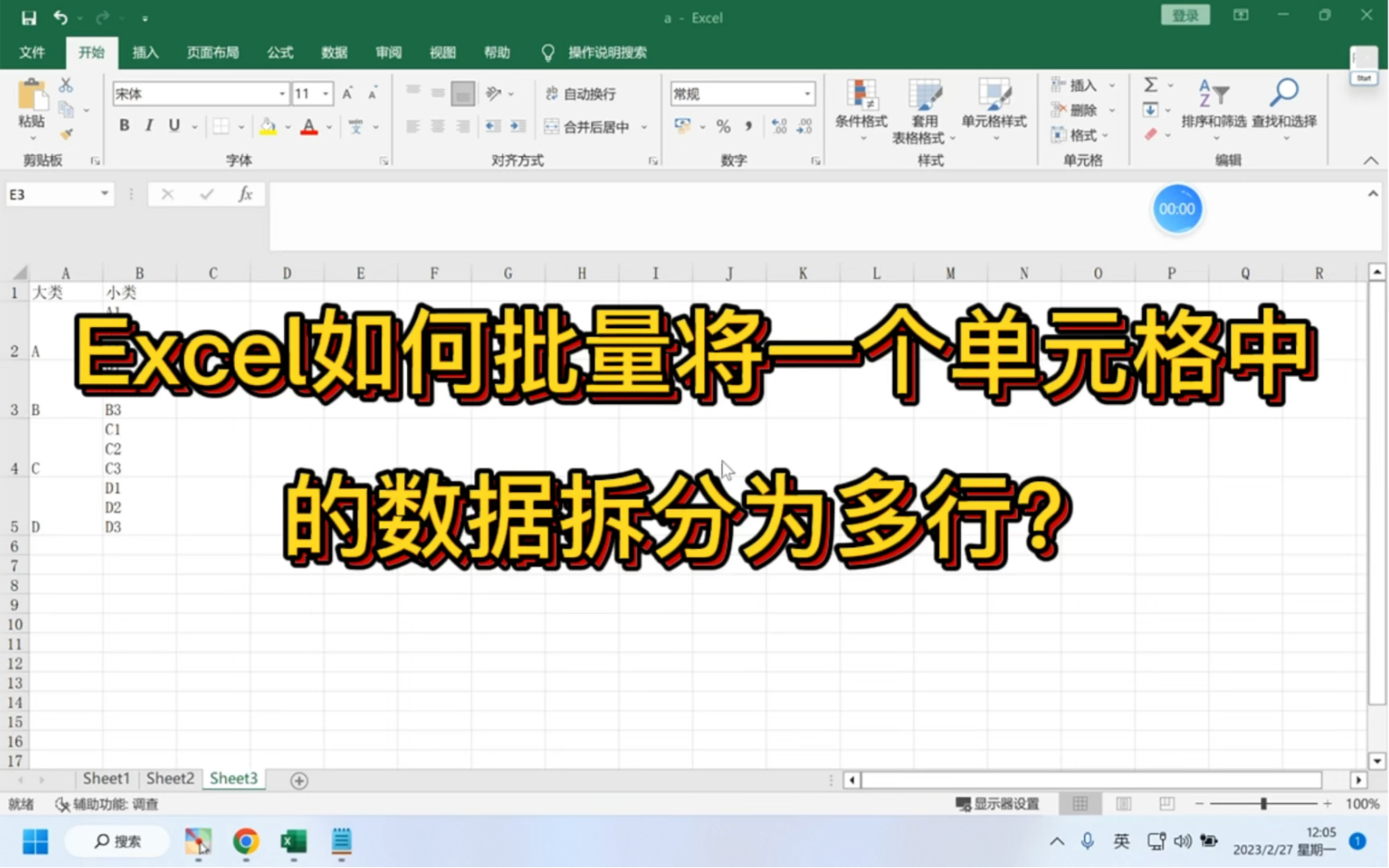Click the Orientation text angle icon

[x=494, y=93]
